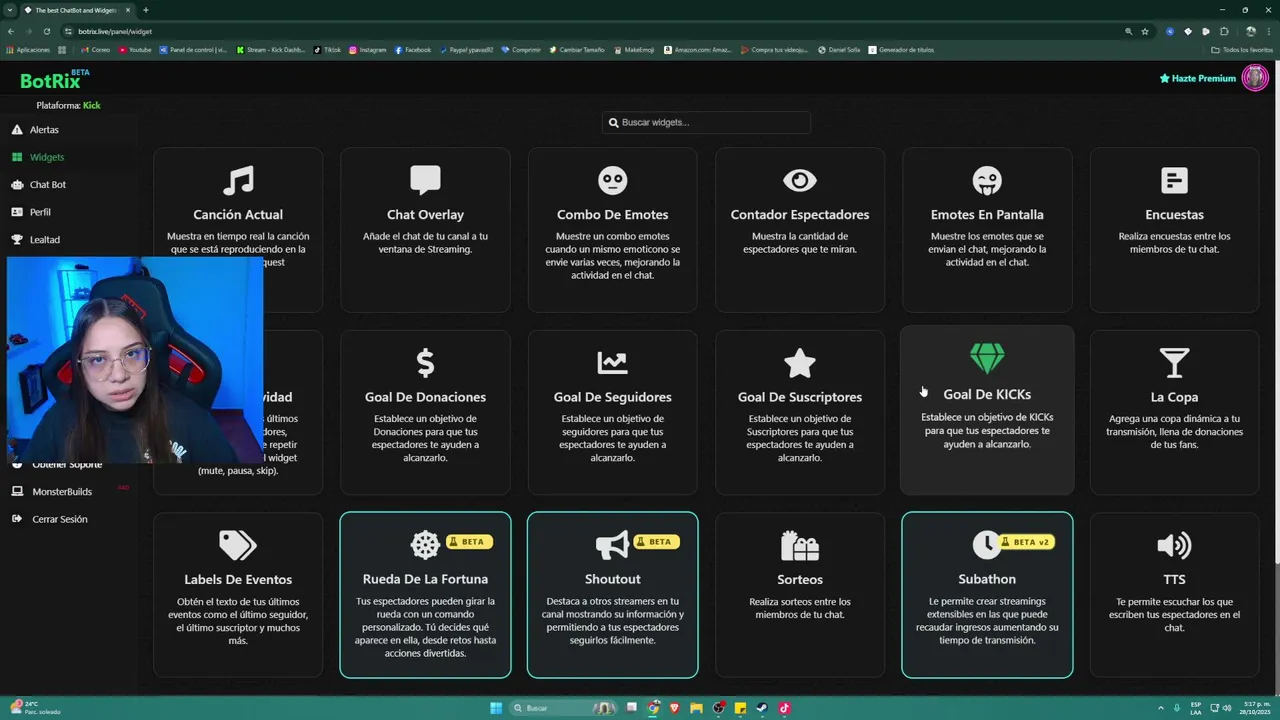The image size is (1280, 720).
Task: Open Steam from the taskbar
Action: coord(762,708)
